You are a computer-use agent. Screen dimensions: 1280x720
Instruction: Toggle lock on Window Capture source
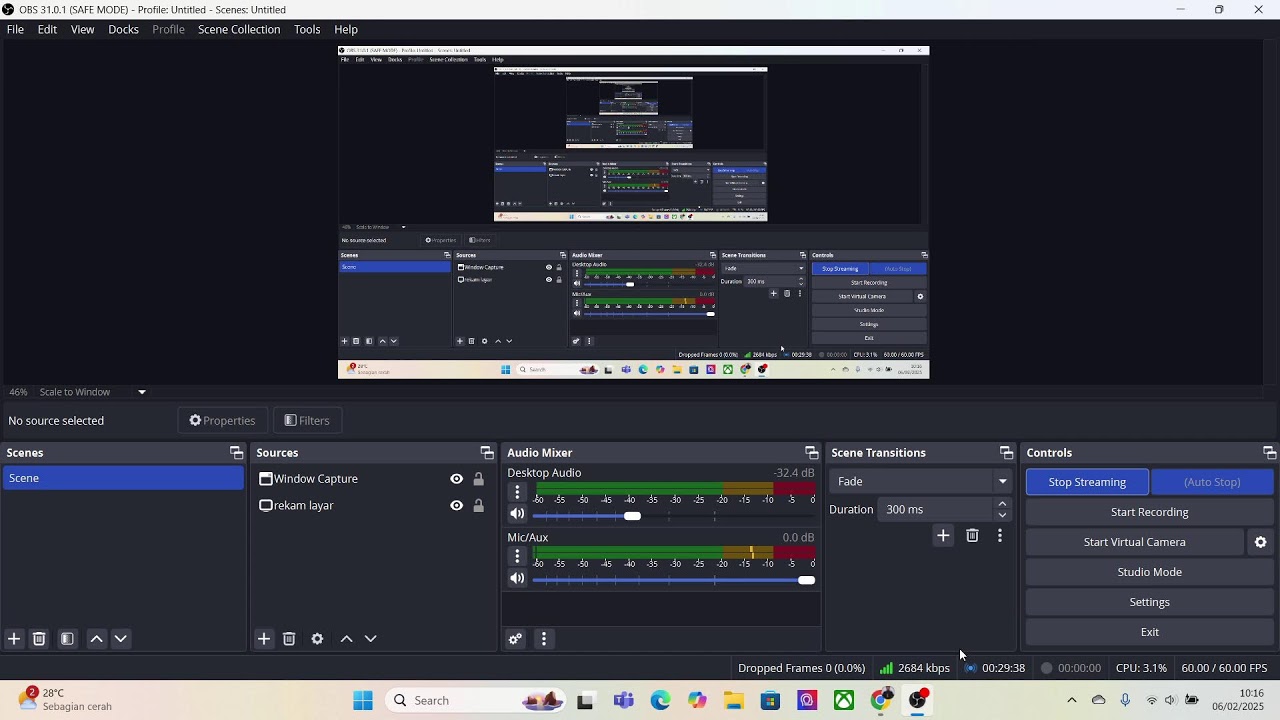pos(478,479)
